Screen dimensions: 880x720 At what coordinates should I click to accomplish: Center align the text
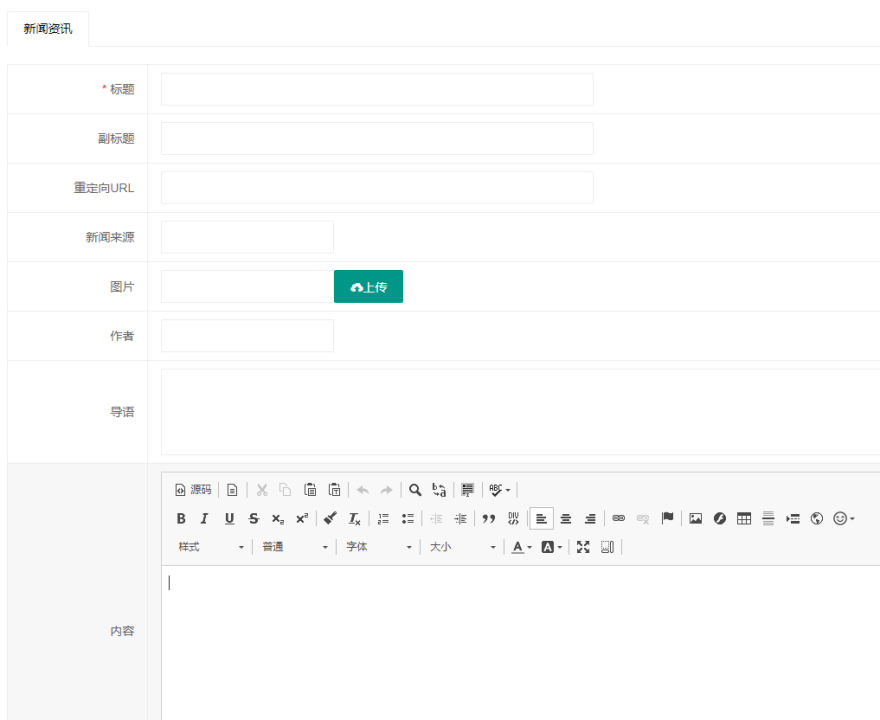pyautogui.click(x=566, y=518)
